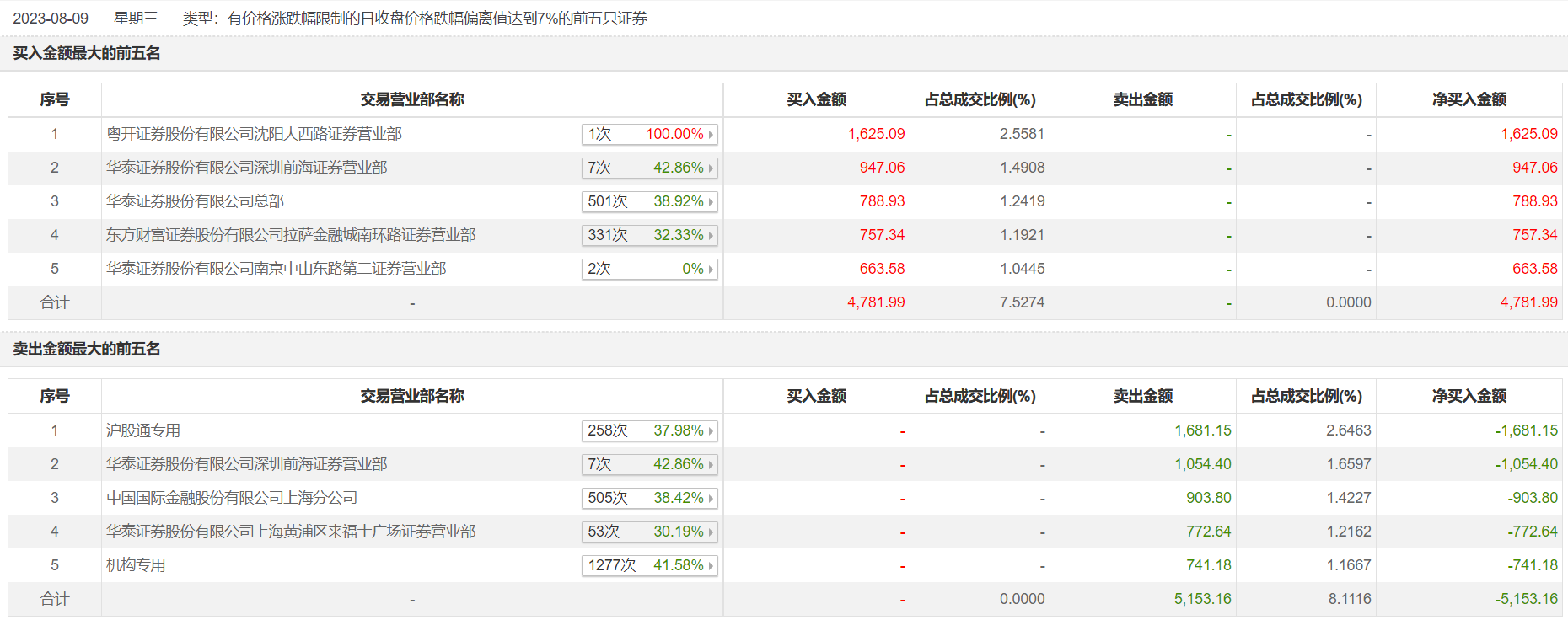Open 粤开证券沈阳大西路证券营业部 link
The height and width of the screenshot is (620, 1568).
[254, 134]
